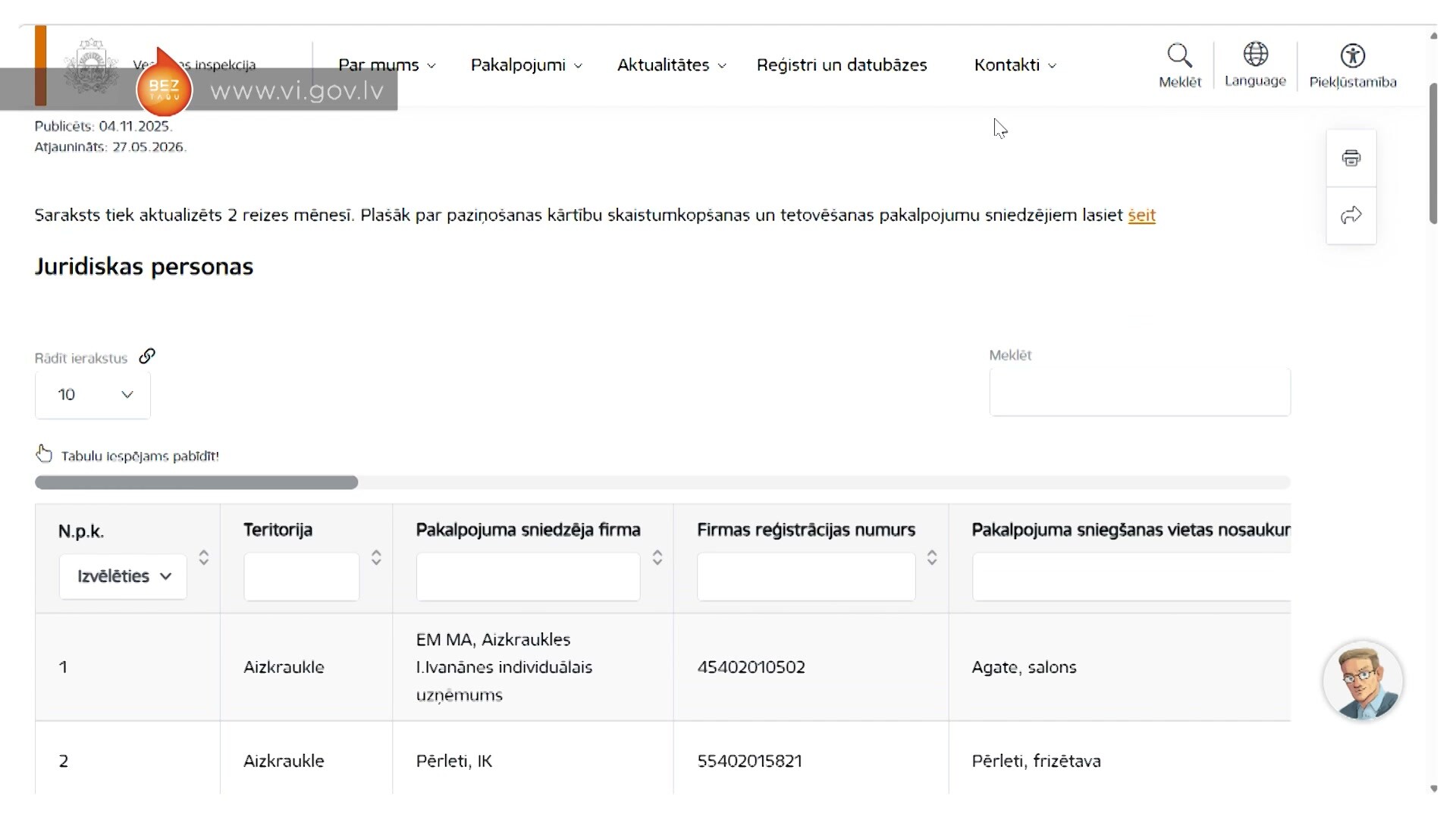Image resolution: width=1456 pixels, height=819 pixels.
Task: Sort by Firmas reģistrācijas numurs arrows
Action: pyautogui.click(x=932, y=557)
